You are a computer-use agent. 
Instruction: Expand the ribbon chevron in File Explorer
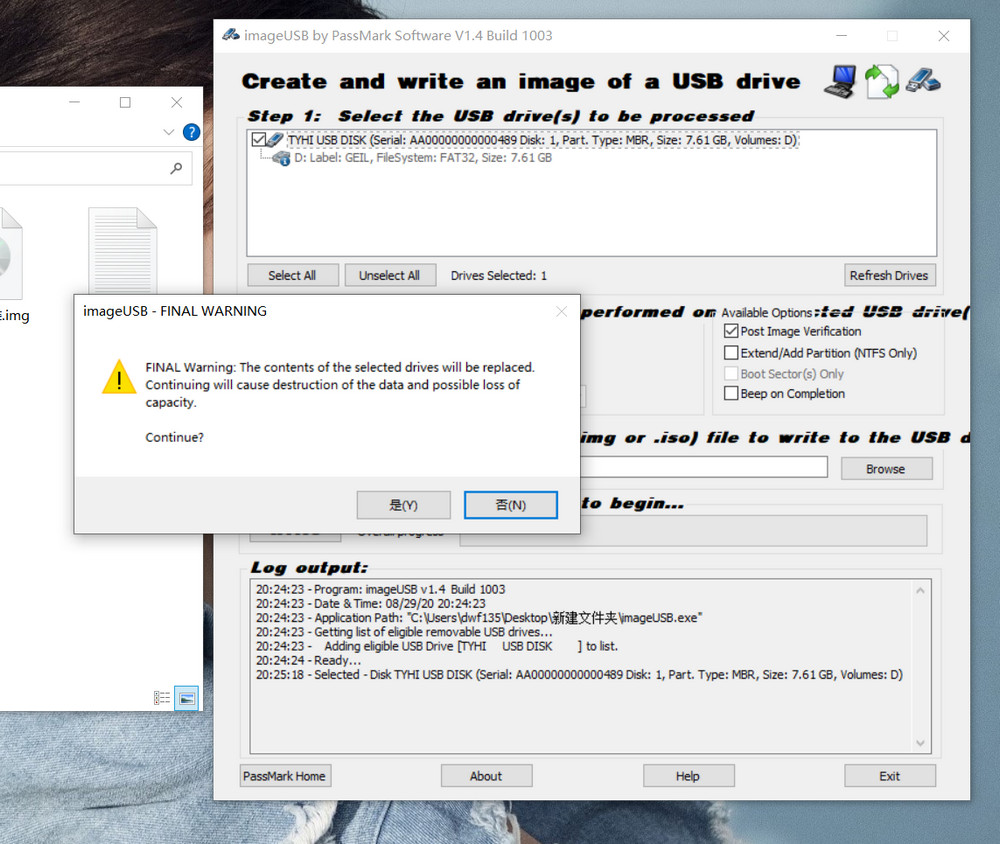pyautogui.click(x=168, y=132)
